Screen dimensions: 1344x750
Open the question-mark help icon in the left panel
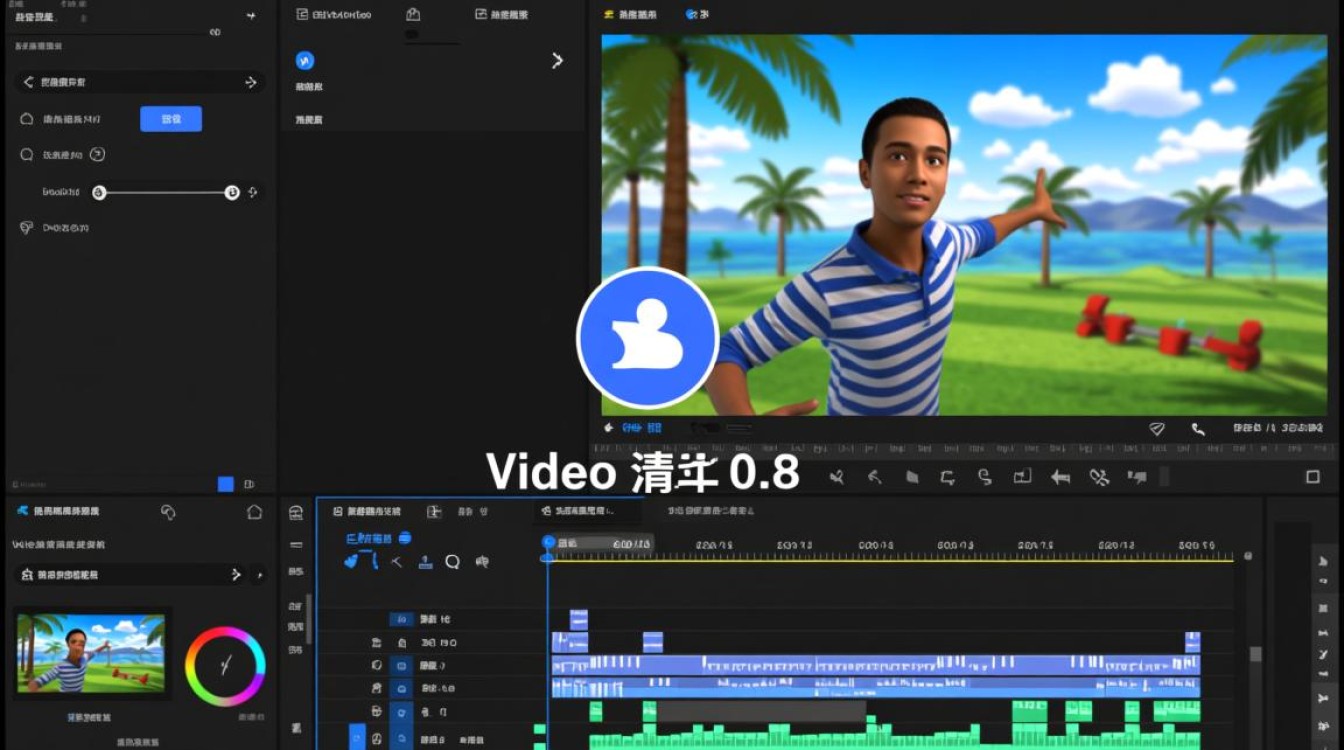coord(97,154)
